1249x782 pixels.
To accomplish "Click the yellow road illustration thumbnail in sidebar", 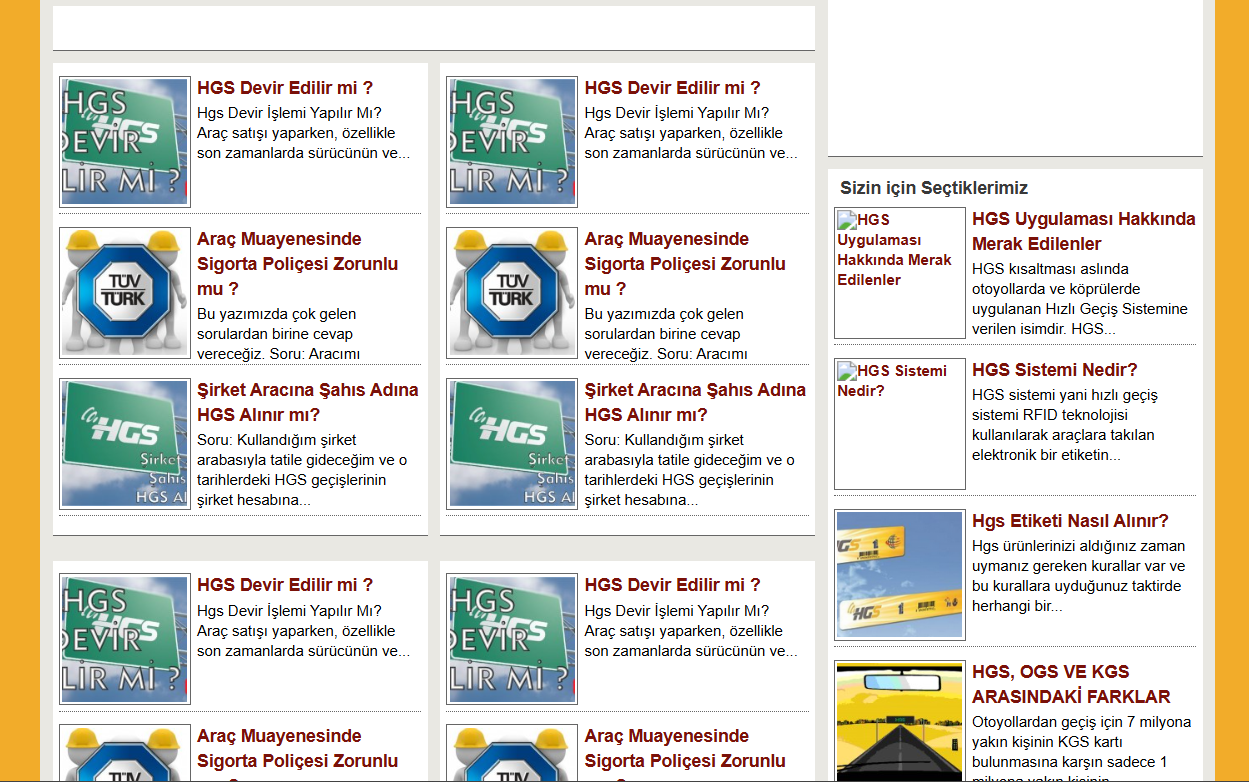I will [x=900, y=721].
